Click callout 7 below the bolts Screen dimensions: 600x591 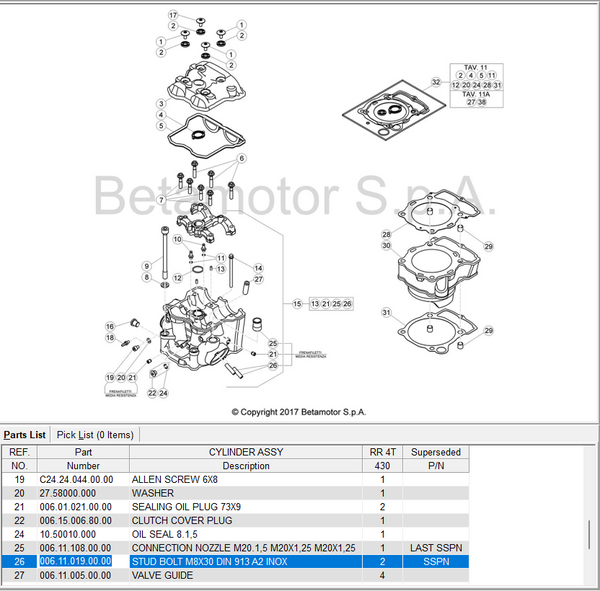pyautogui.click(x=161, y=199)
